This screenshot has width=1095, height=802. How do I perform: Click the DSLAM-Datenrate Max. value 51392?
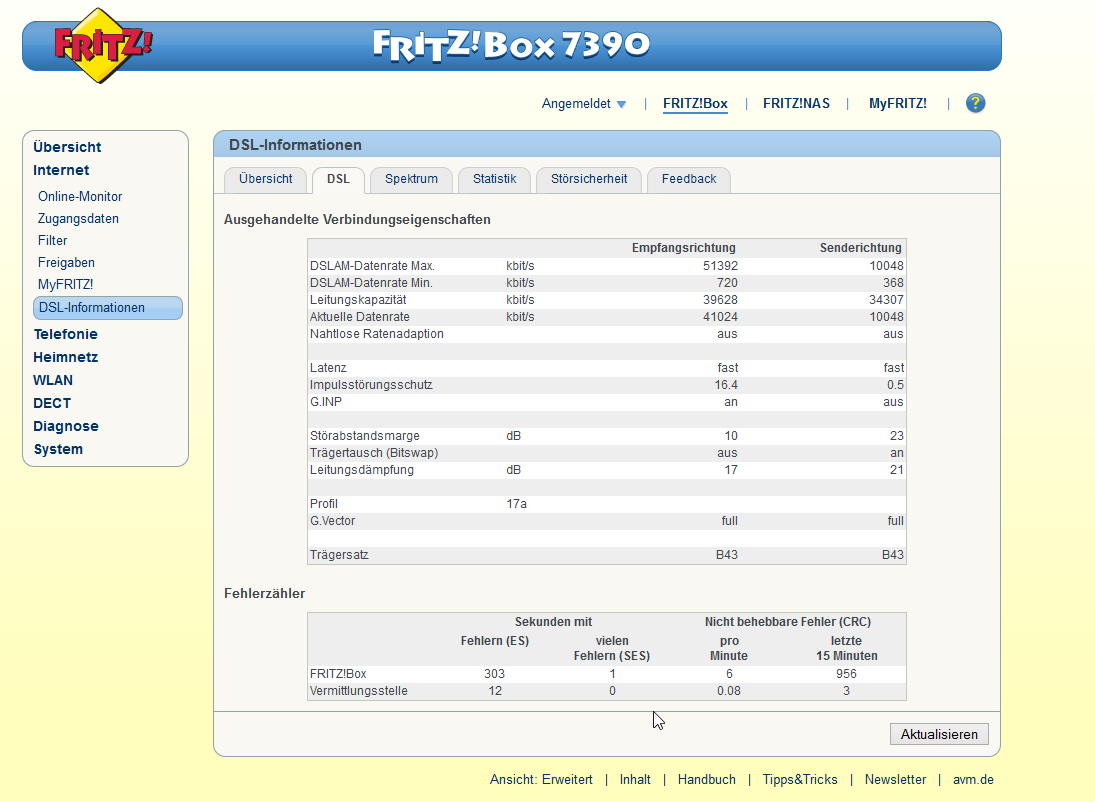pyautogui.click(x=720, y=265)
